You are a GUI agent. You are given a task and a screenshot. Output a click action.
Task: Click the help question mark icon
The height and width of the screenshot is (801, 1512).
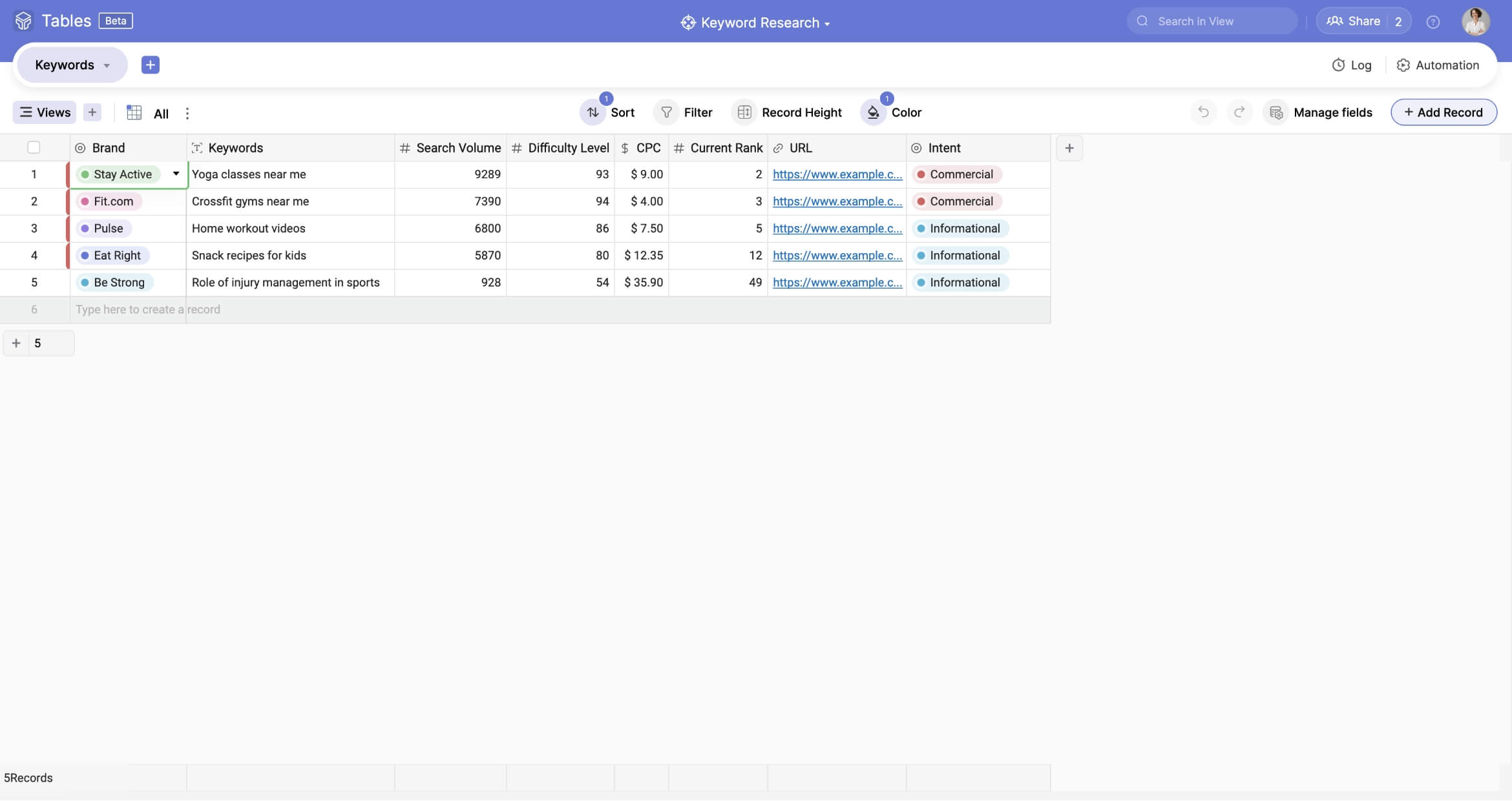point(1433,22)
